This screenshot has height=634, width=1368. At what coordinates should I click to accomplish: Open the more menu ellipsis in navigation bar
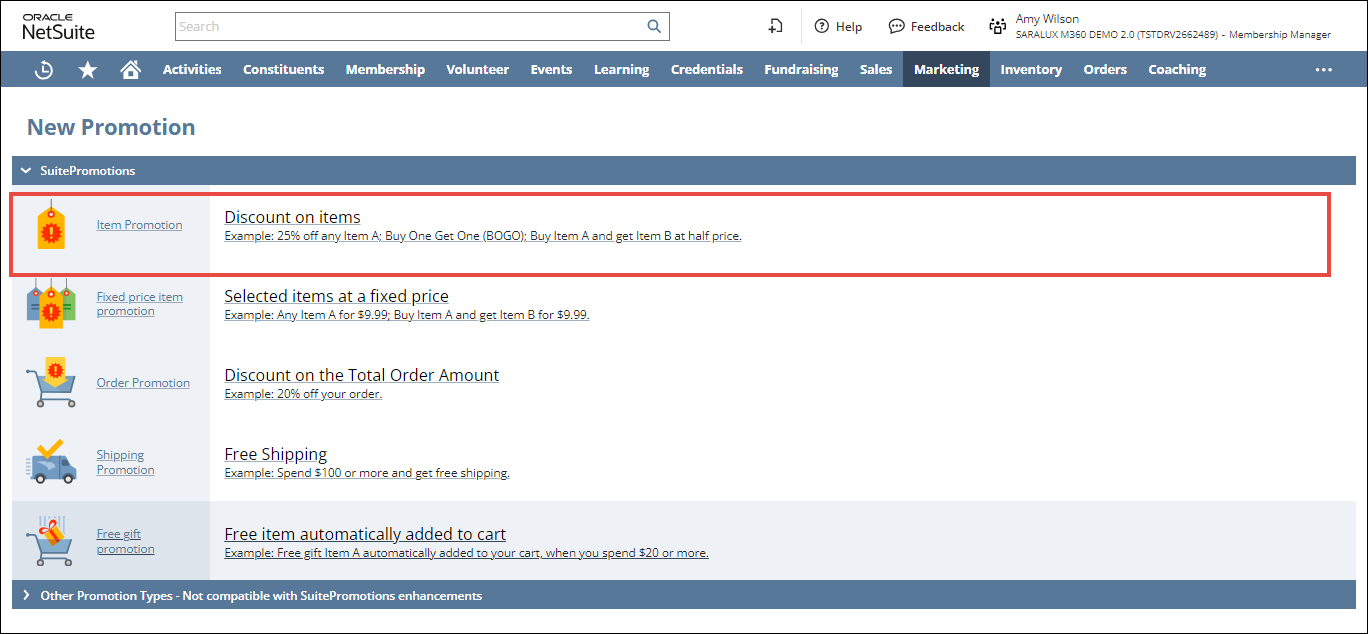1323,70
